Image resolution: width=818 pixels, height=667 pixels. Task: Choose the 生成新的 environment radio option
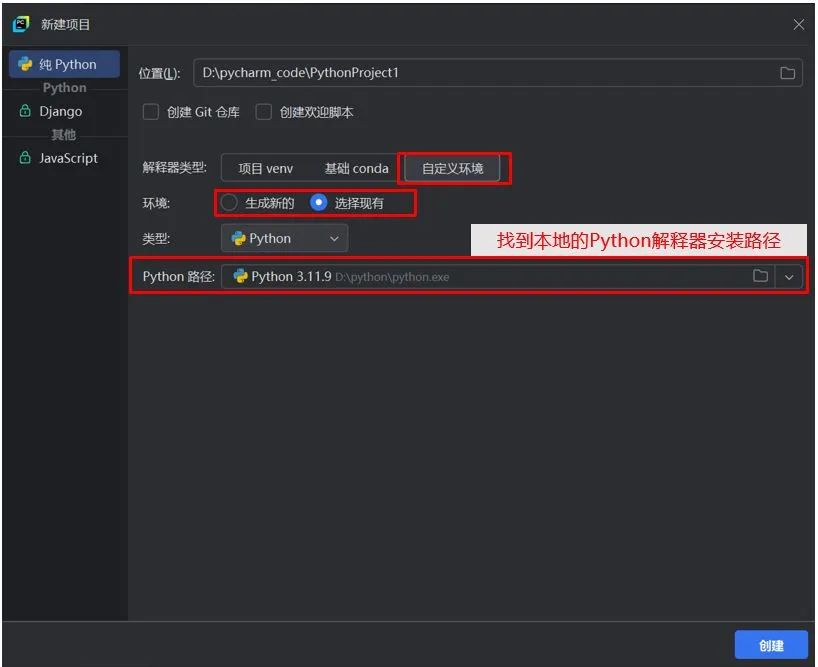229,203
